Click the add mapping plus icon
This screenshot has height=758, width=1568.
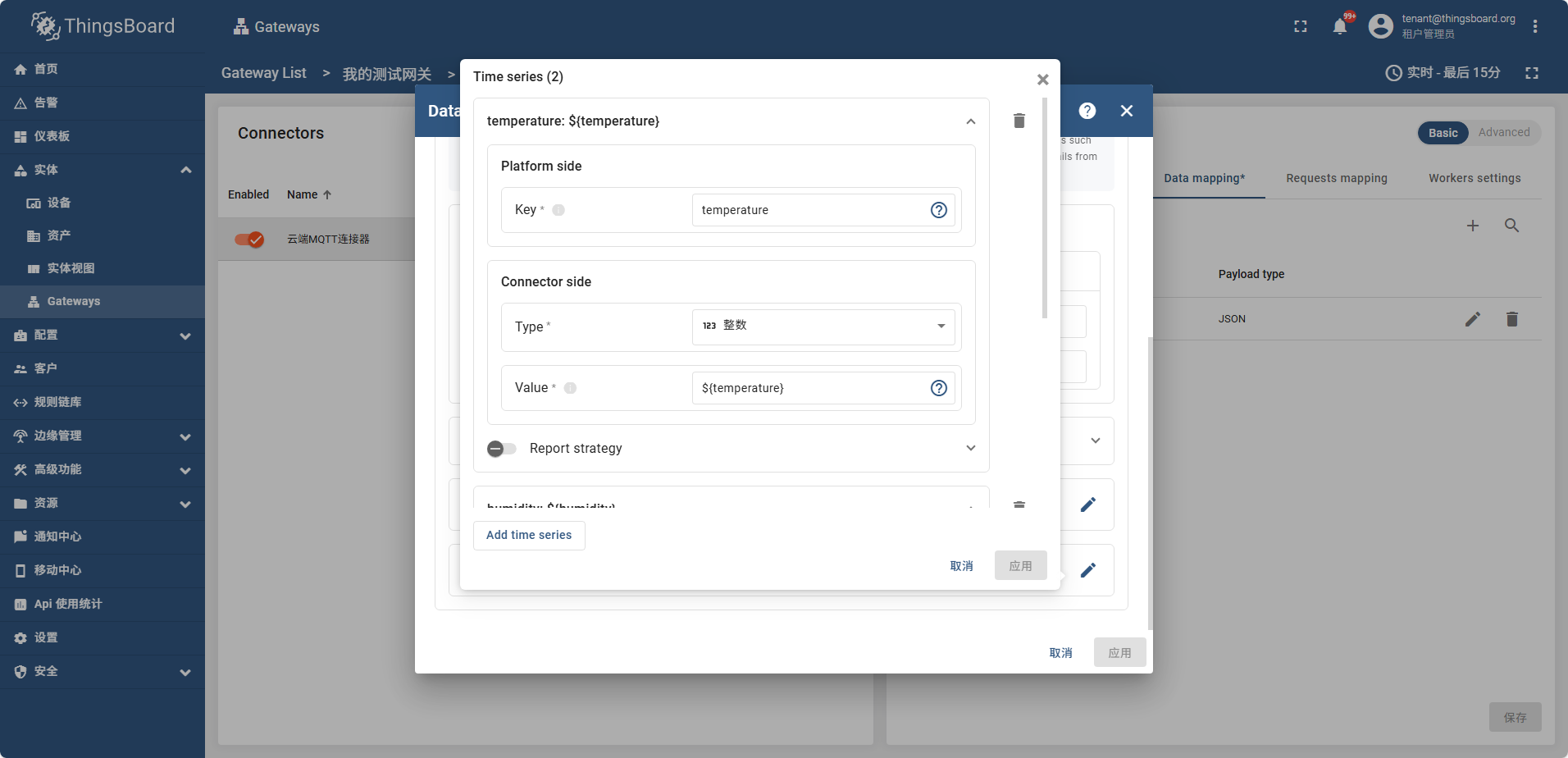(x=1472, y=226)
